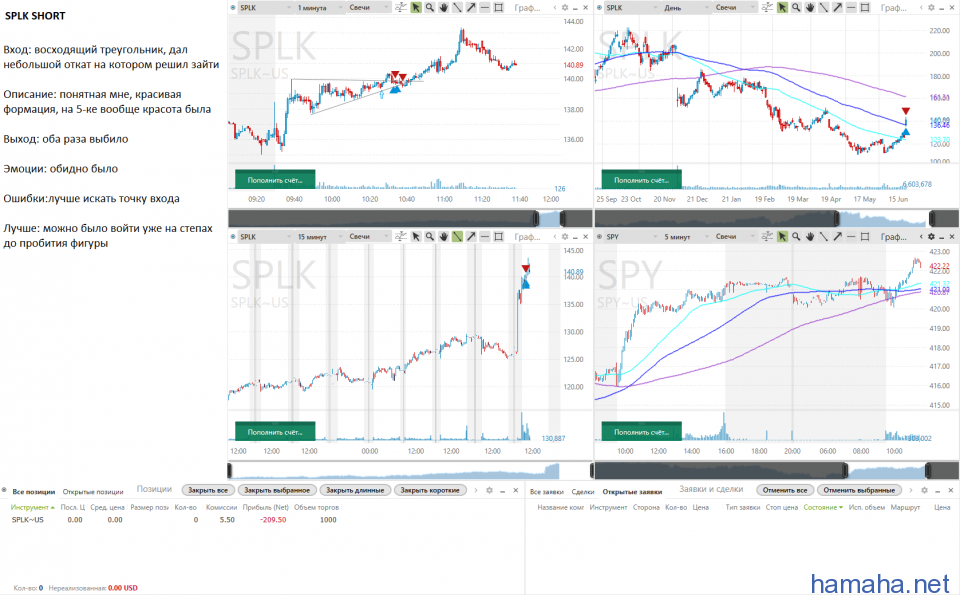Sort positions by 'Инструмент' column header
Image resolution: width=960 pixels, height=595 pixels.
32,507
